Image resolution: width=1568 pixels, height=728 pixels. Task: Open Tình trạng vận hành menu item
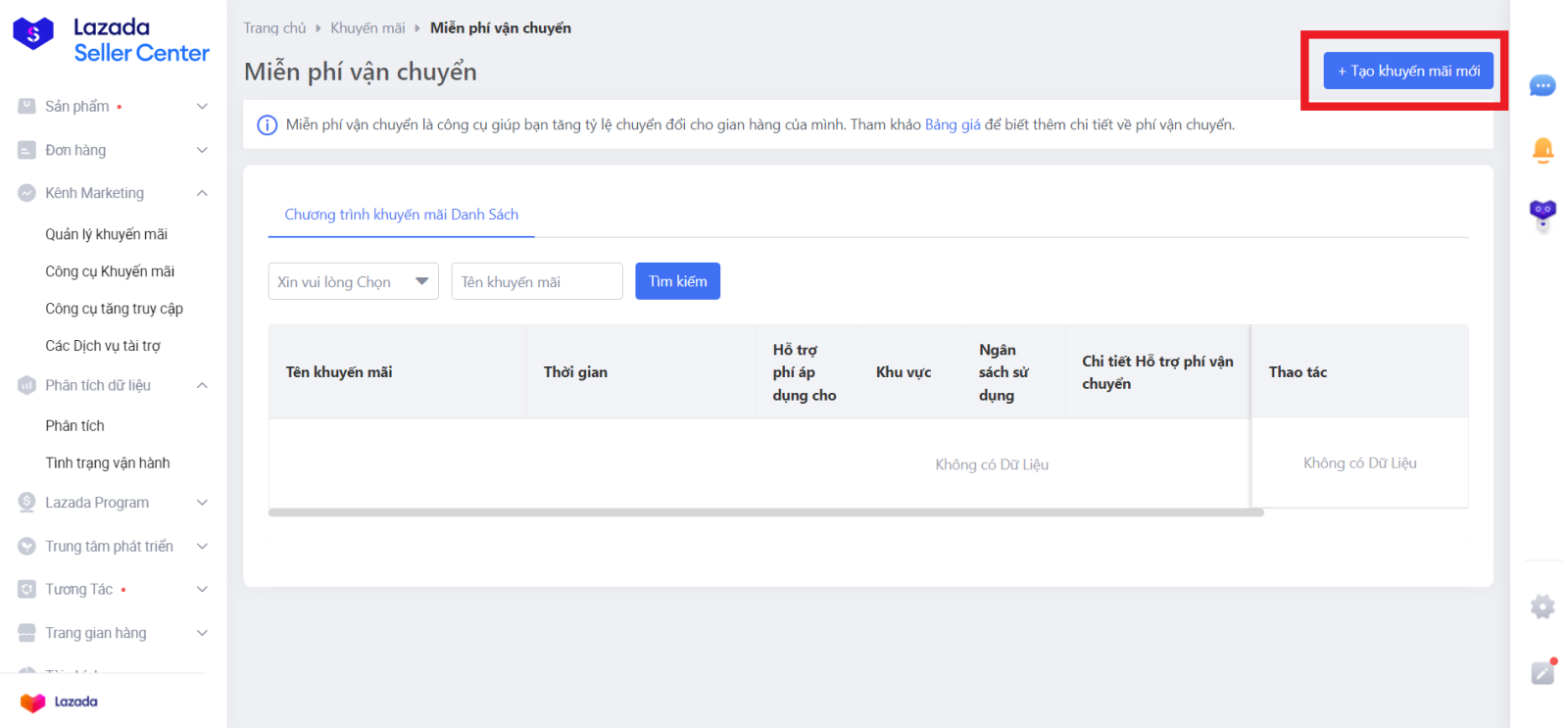[x=108, y=462]
